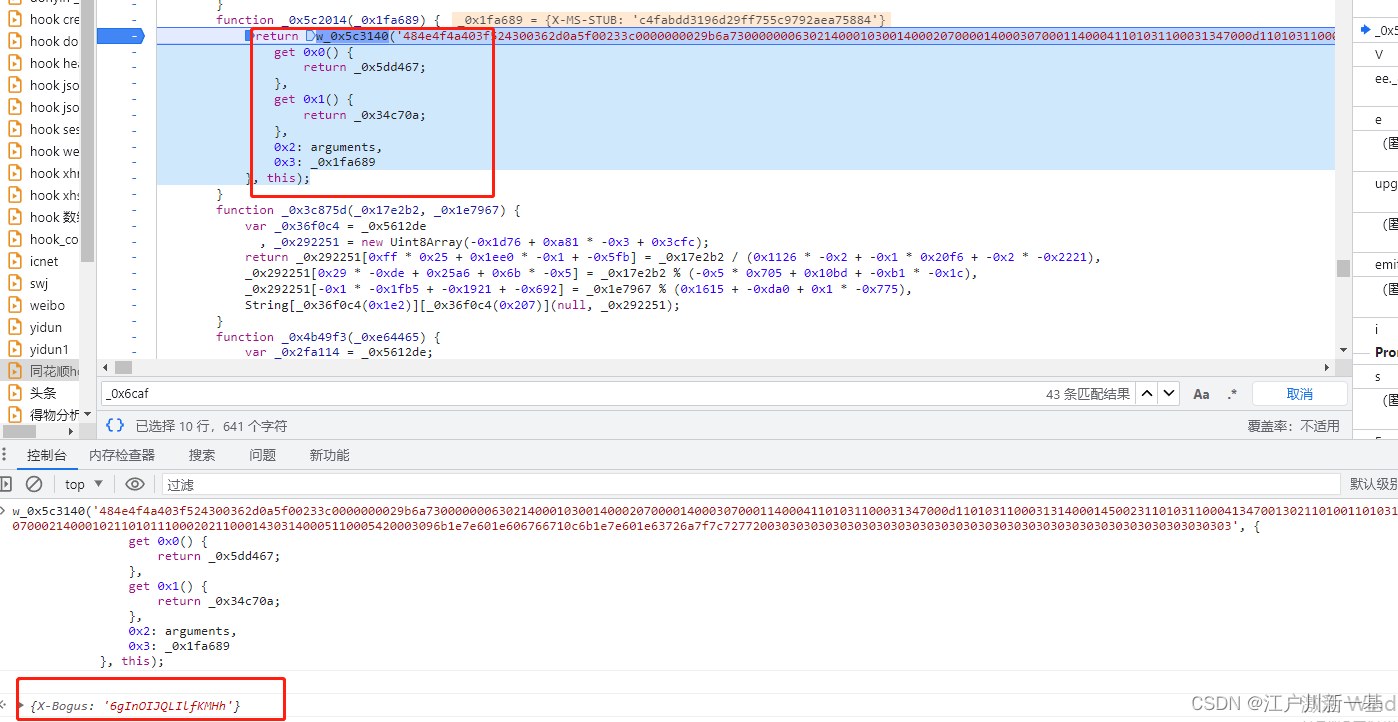The width and height of the screenshot is (1398, 722).
Task: Open the 搜索 drawer tab
Action: coord(202,455)
